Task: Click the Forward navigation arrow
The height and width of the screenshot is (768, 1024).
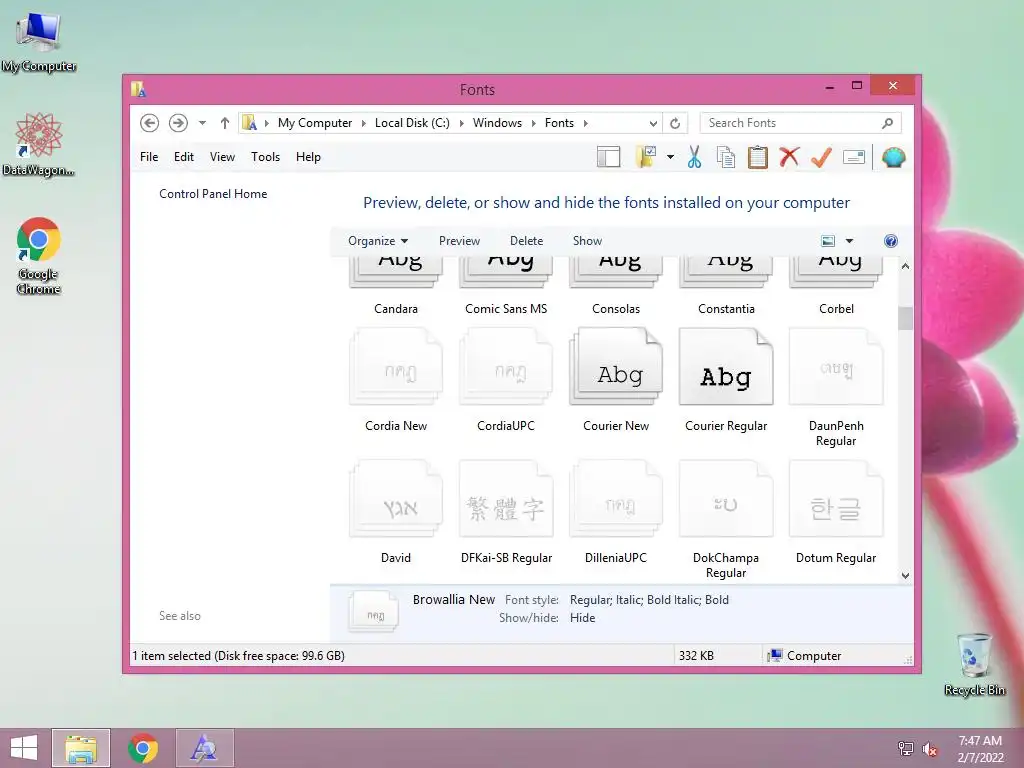Action: pos(178,123)
